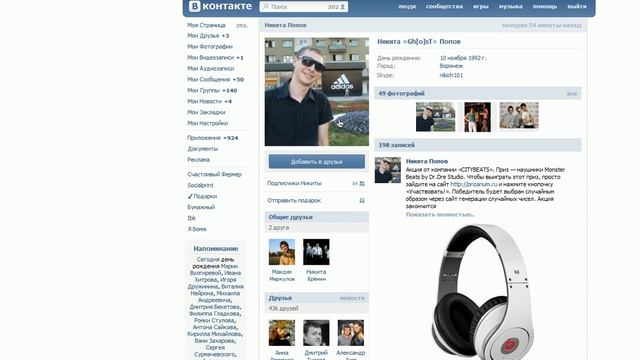Image resolution: width=640 pixels, height=360 pixels.
Task: Click the checkmark icon next to Подарки
Action: pos(190,196)
